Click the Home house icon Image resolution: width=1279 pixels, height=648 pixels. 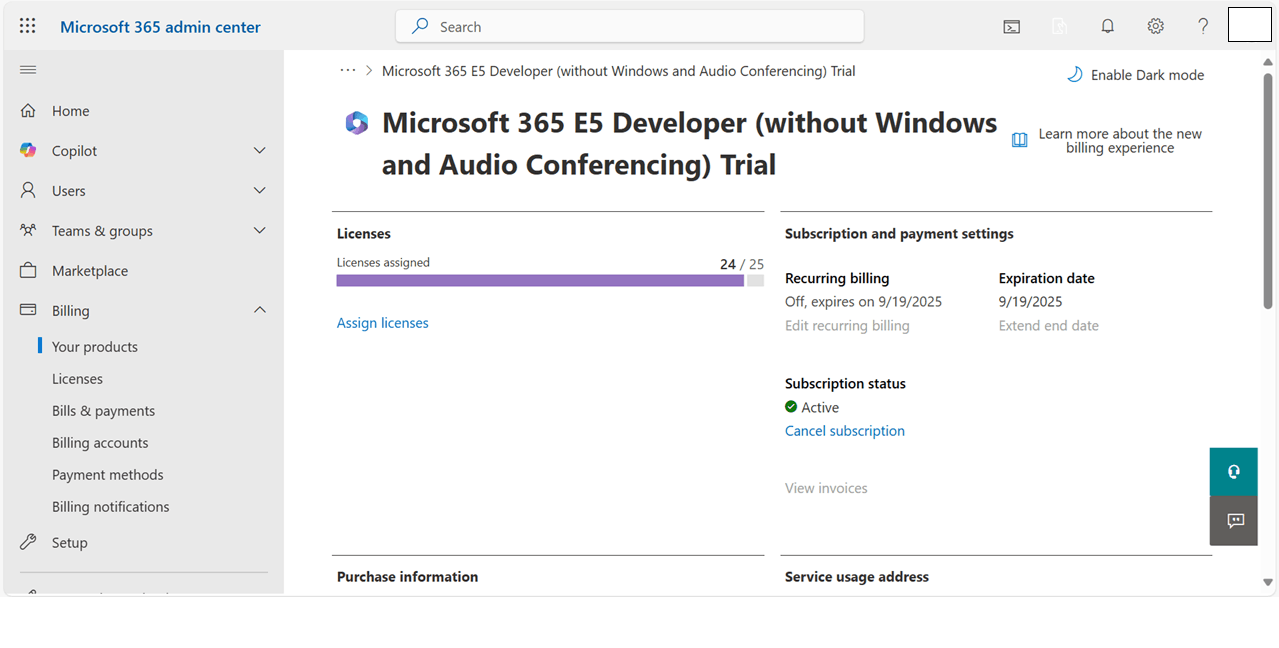pos(28,111)
